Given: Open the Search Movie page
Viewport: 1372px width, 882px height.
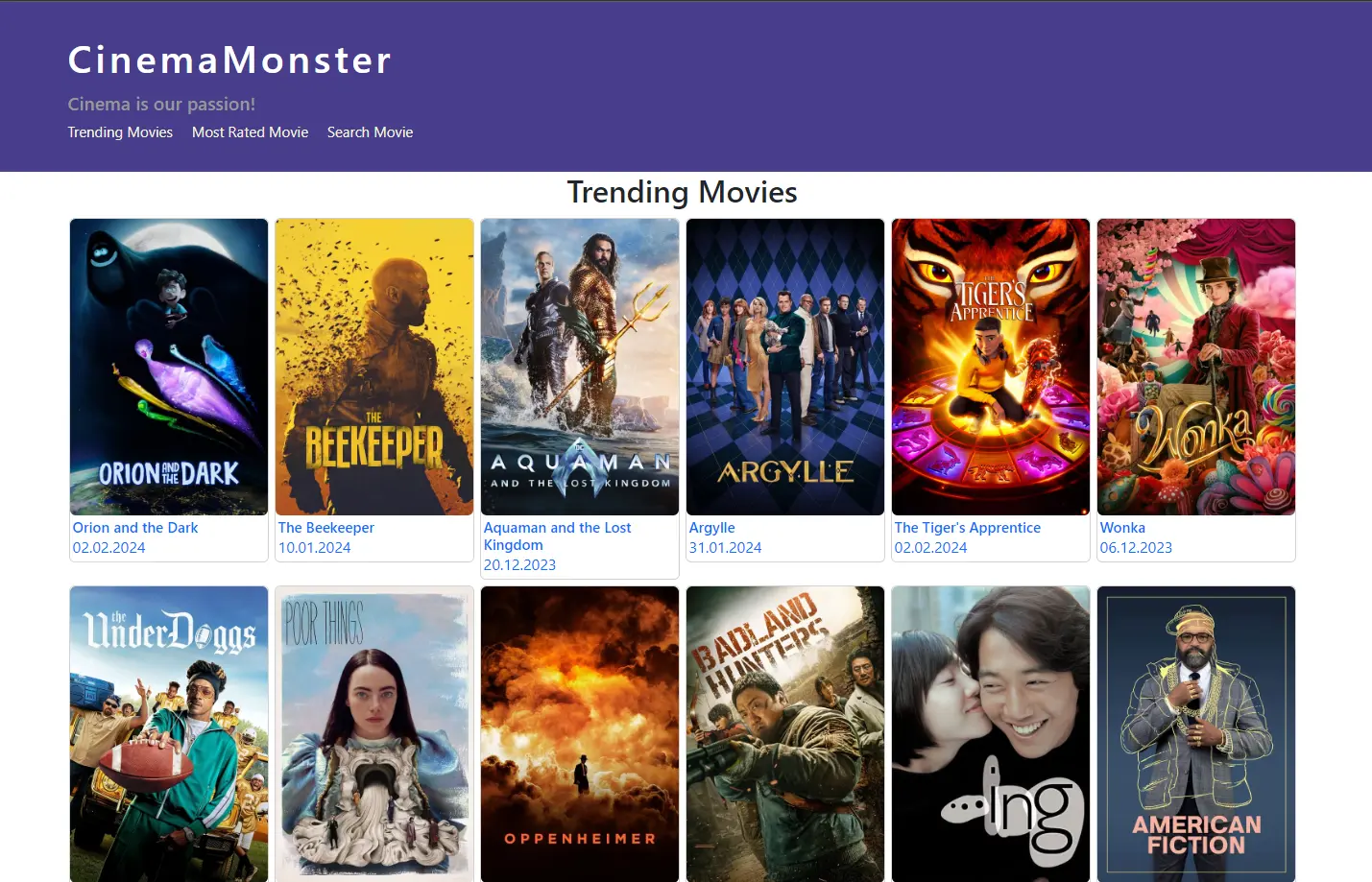Looking at the screenshot, I should [370, 131].
